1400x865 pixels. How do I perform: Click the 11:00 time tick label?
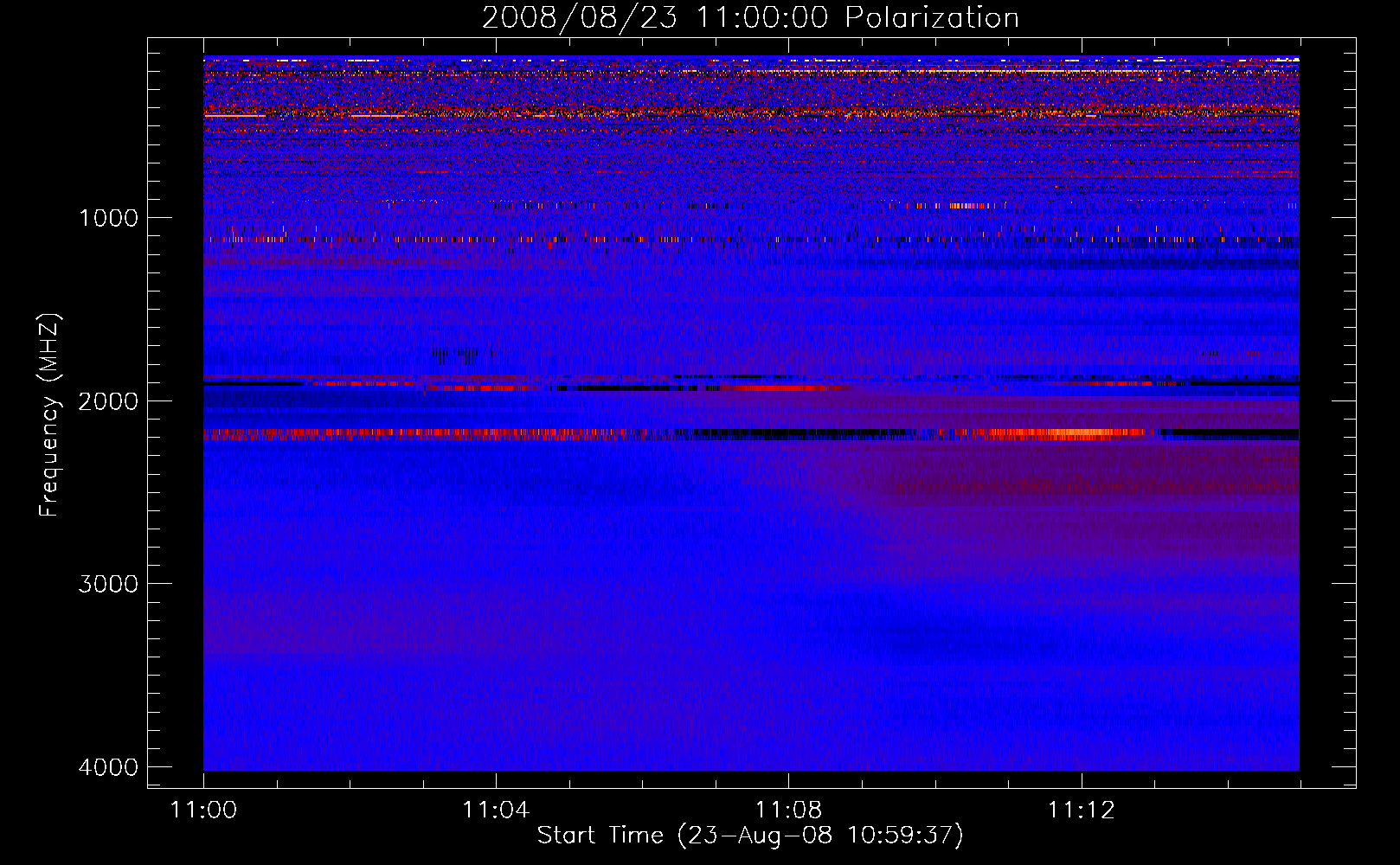click(203, 811)
